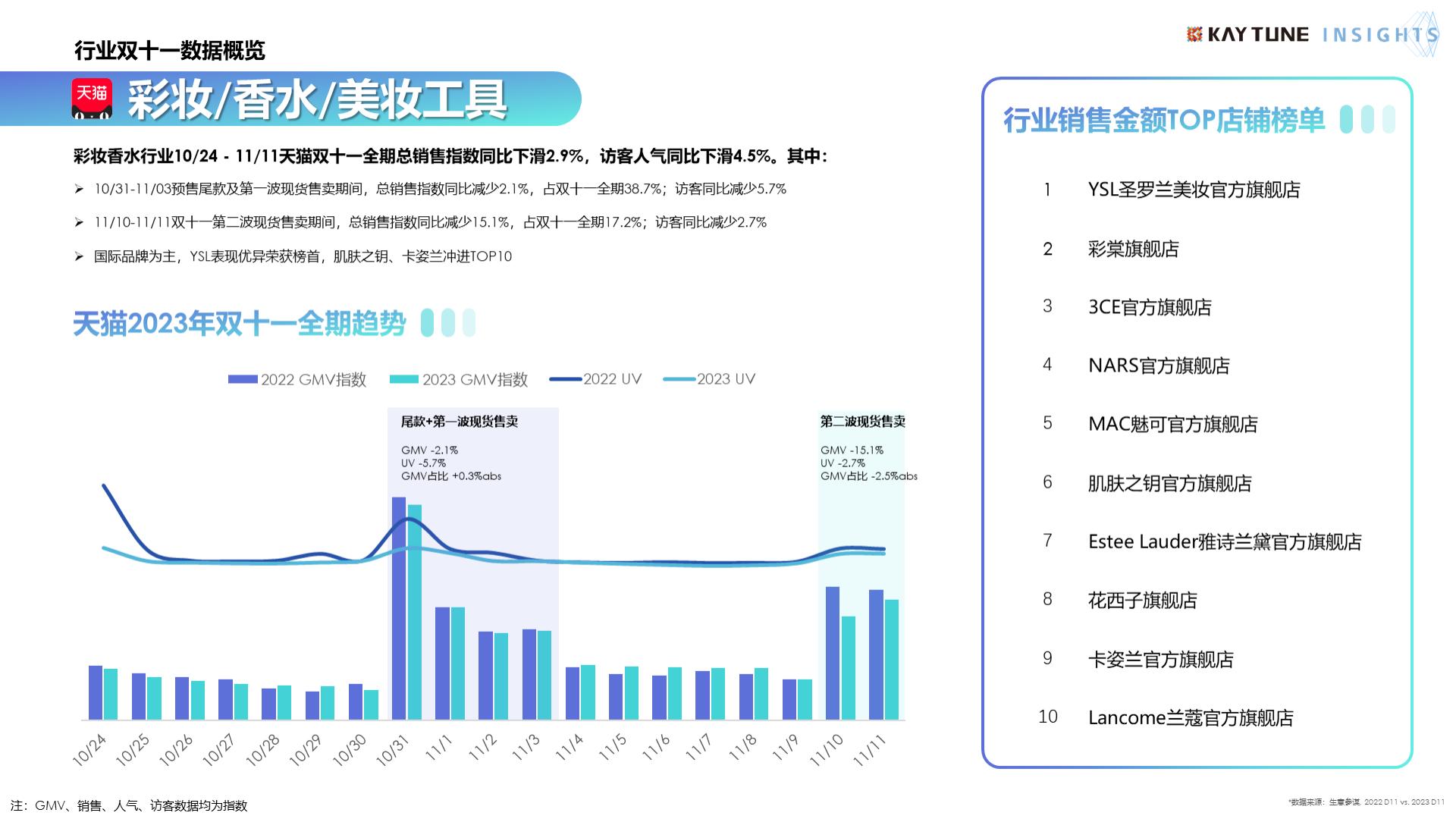
Task: Click the 2022 UV legend line
Action: (565, 379)
